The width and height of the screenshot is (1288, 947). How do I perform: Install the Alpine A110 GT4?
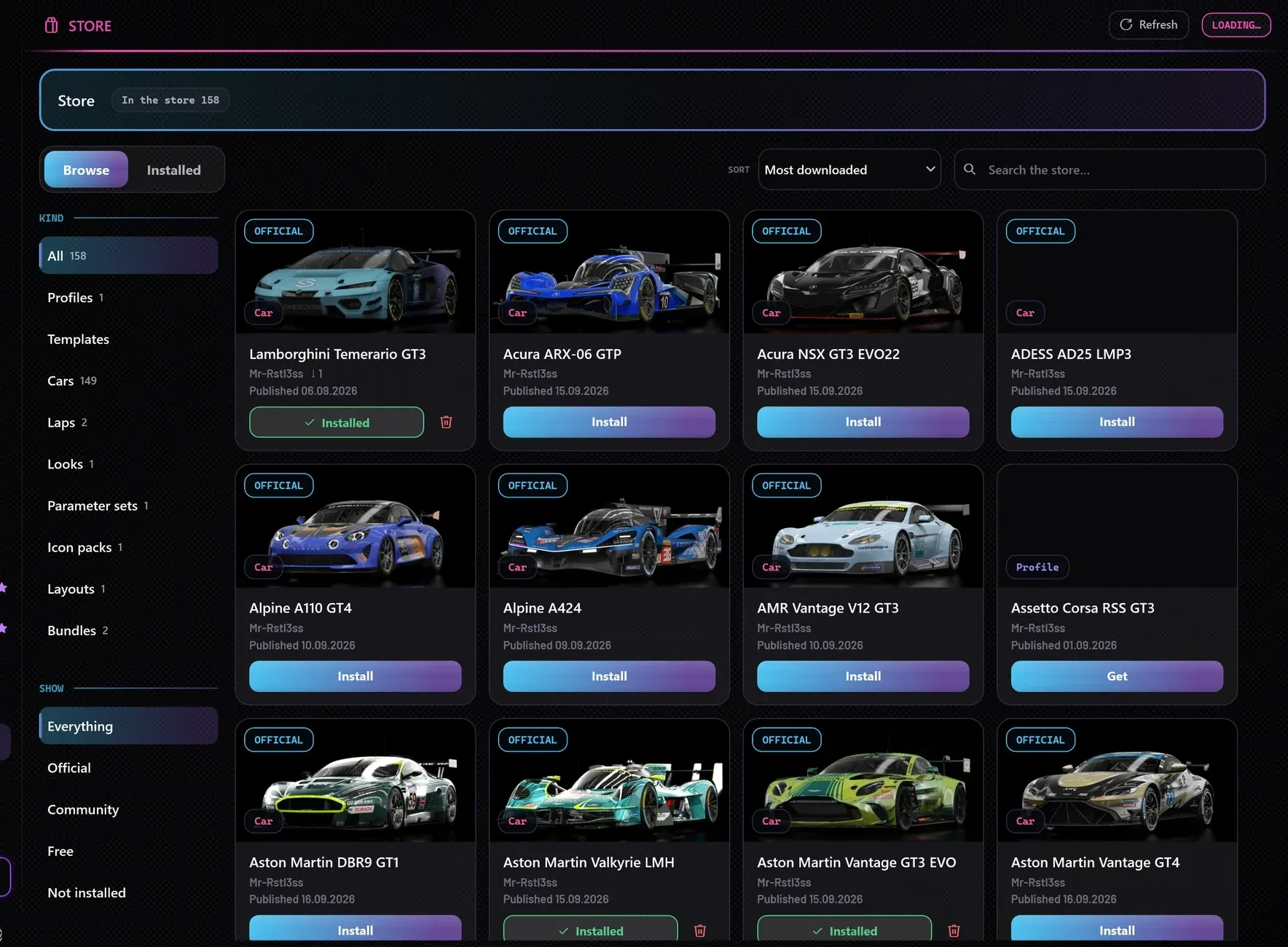(x=355, y=676)
